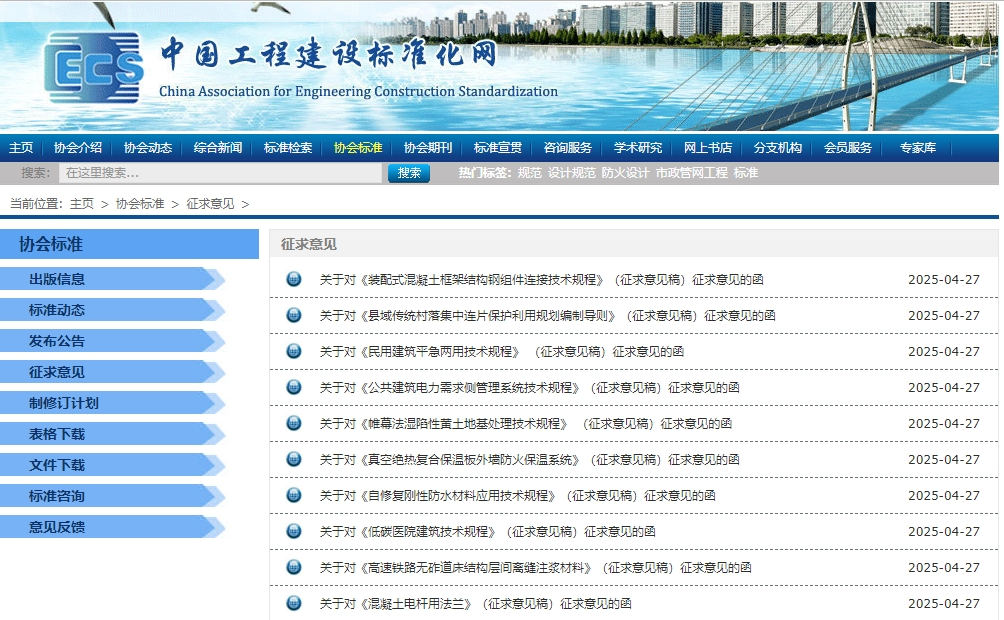Click globe icon beside 混凝土电杆用法兰 entry
Viewport: 1004px width, 620px height.
tap(294, 604)
